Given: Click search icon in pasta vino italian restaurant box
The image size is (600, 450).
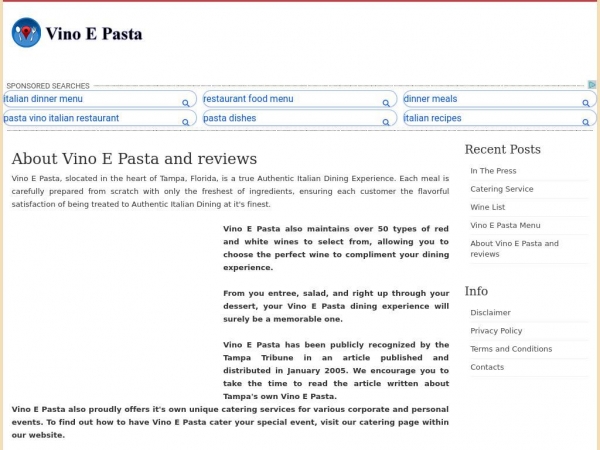Looking at the screenshot, I should 186,122.
